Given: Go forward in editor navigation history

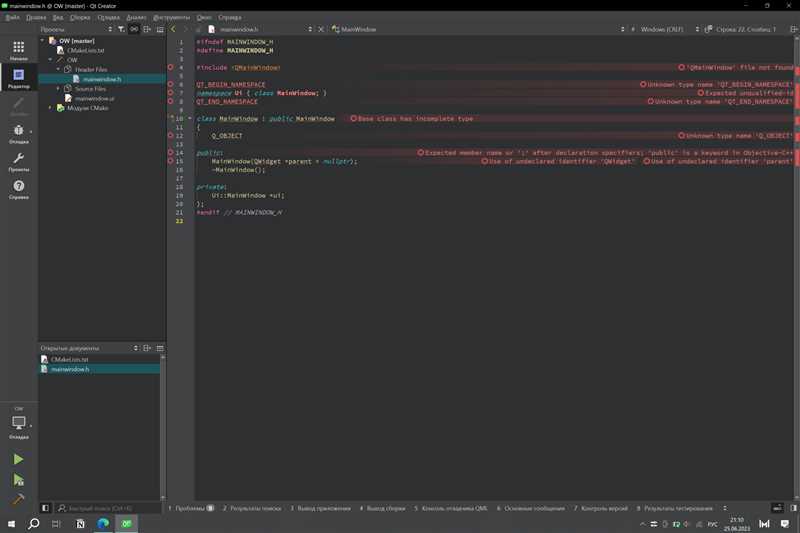Looking at the screenshot, I should click(186, 29).
